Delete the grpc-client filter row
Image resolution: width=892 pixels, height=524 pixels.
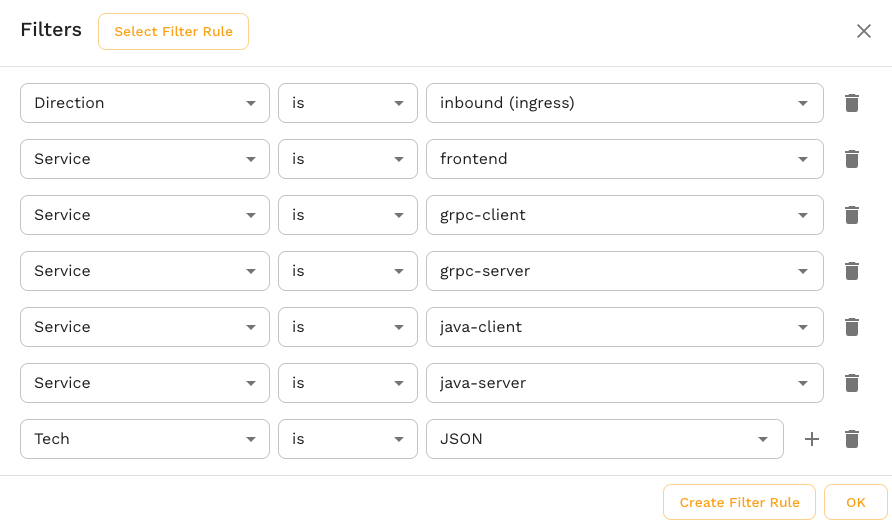(x=852, y=215)
